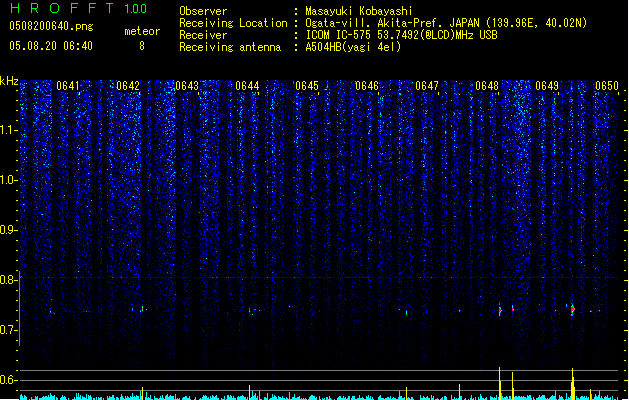
Task: Click the date stamp 05.08.20 06:40
Action: pos(51,46)
